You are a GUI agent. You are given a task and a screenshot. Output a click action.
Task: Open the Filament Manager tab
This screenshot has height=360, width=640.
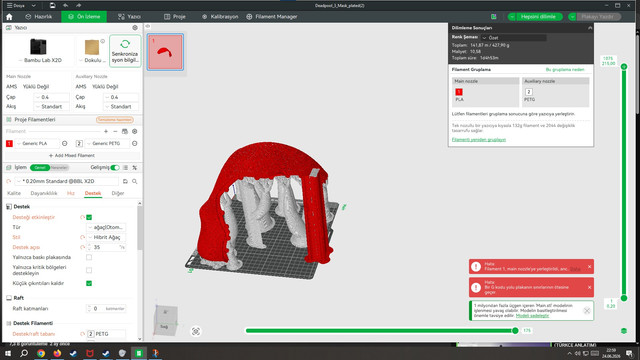coord(272,17)
